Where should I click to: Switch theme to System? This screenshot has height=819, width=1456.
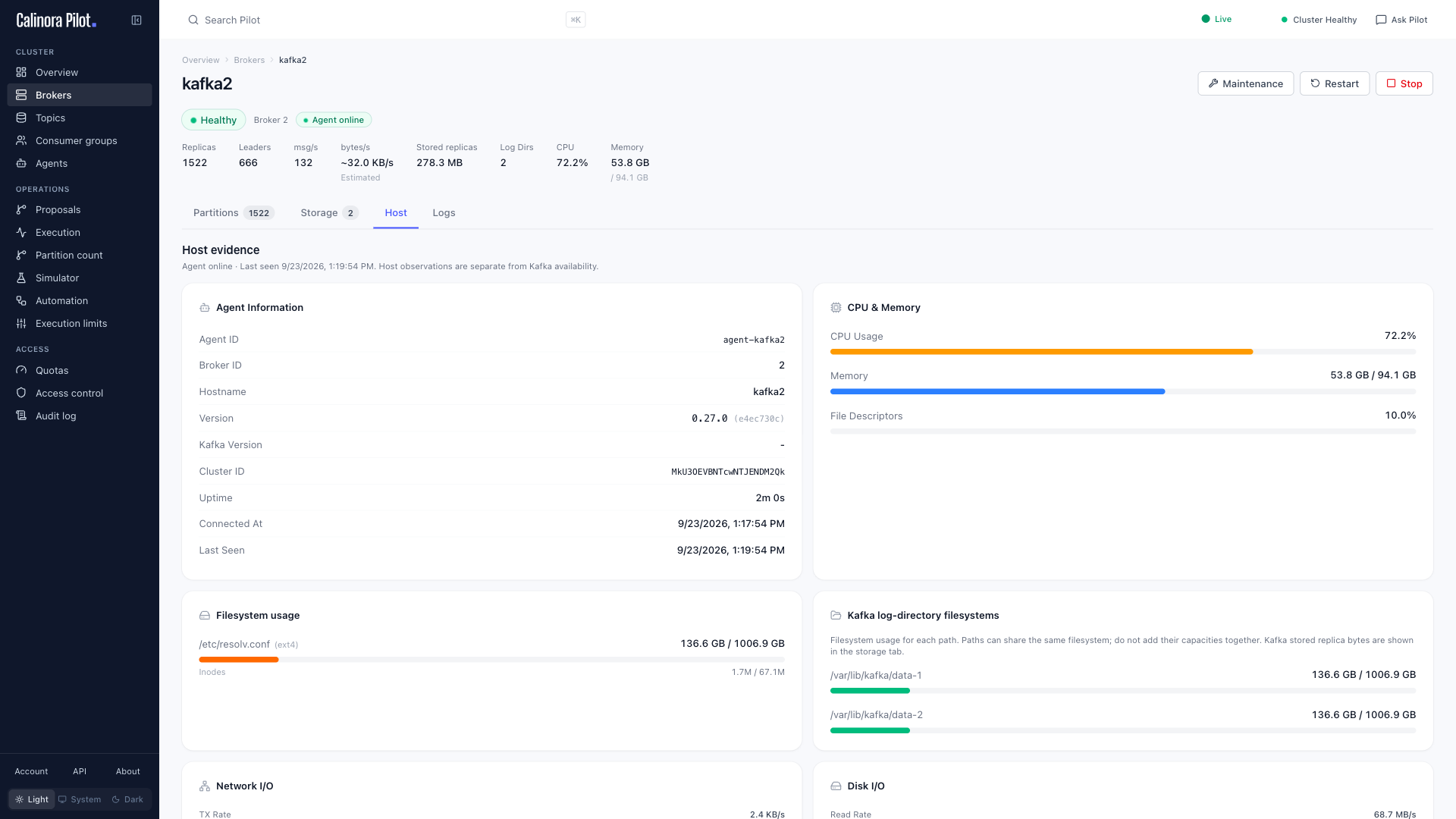click(80, 799)
